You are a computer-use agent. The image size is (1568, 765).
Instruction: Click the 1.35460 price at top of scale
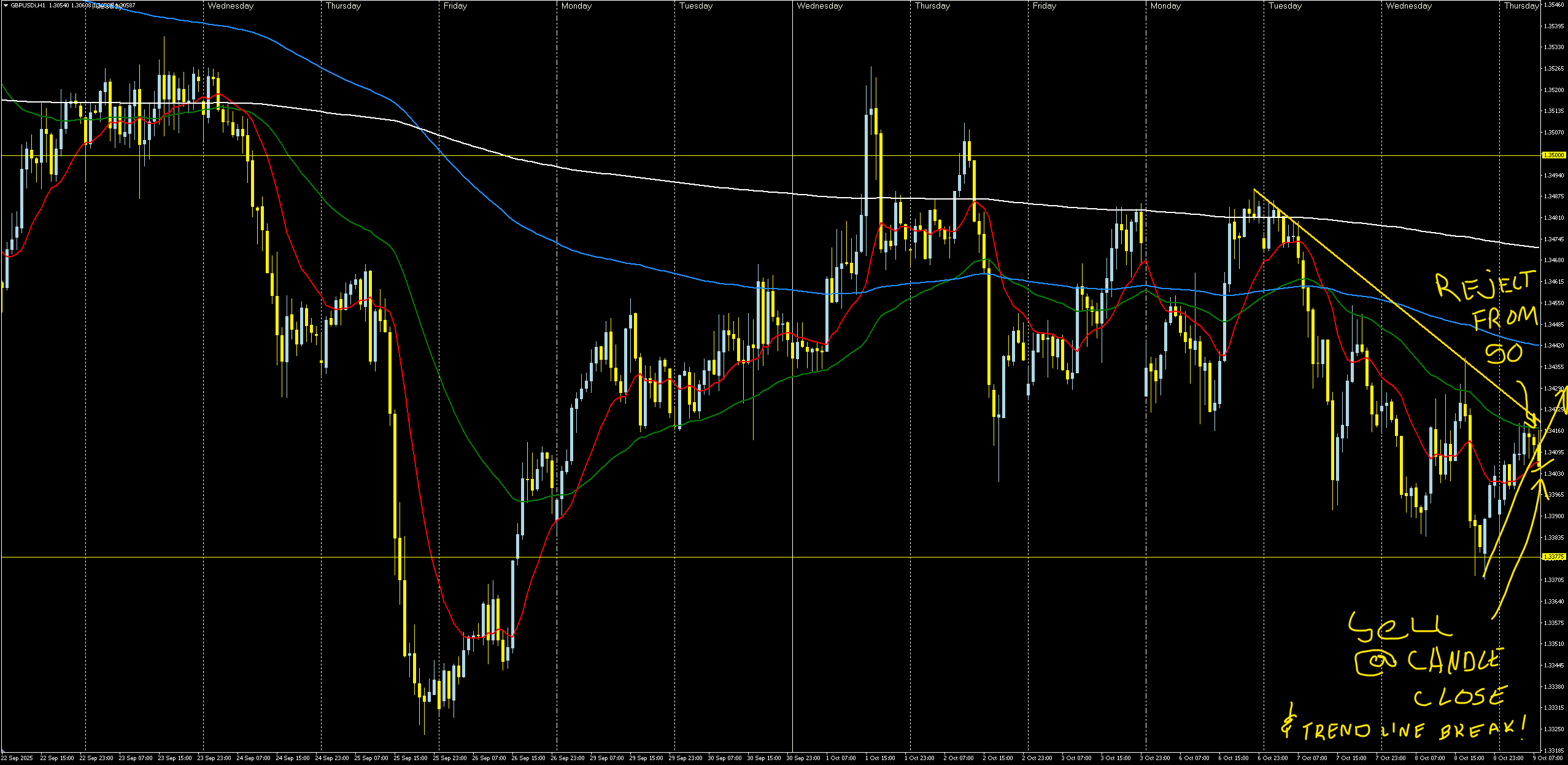(1553, 5)
